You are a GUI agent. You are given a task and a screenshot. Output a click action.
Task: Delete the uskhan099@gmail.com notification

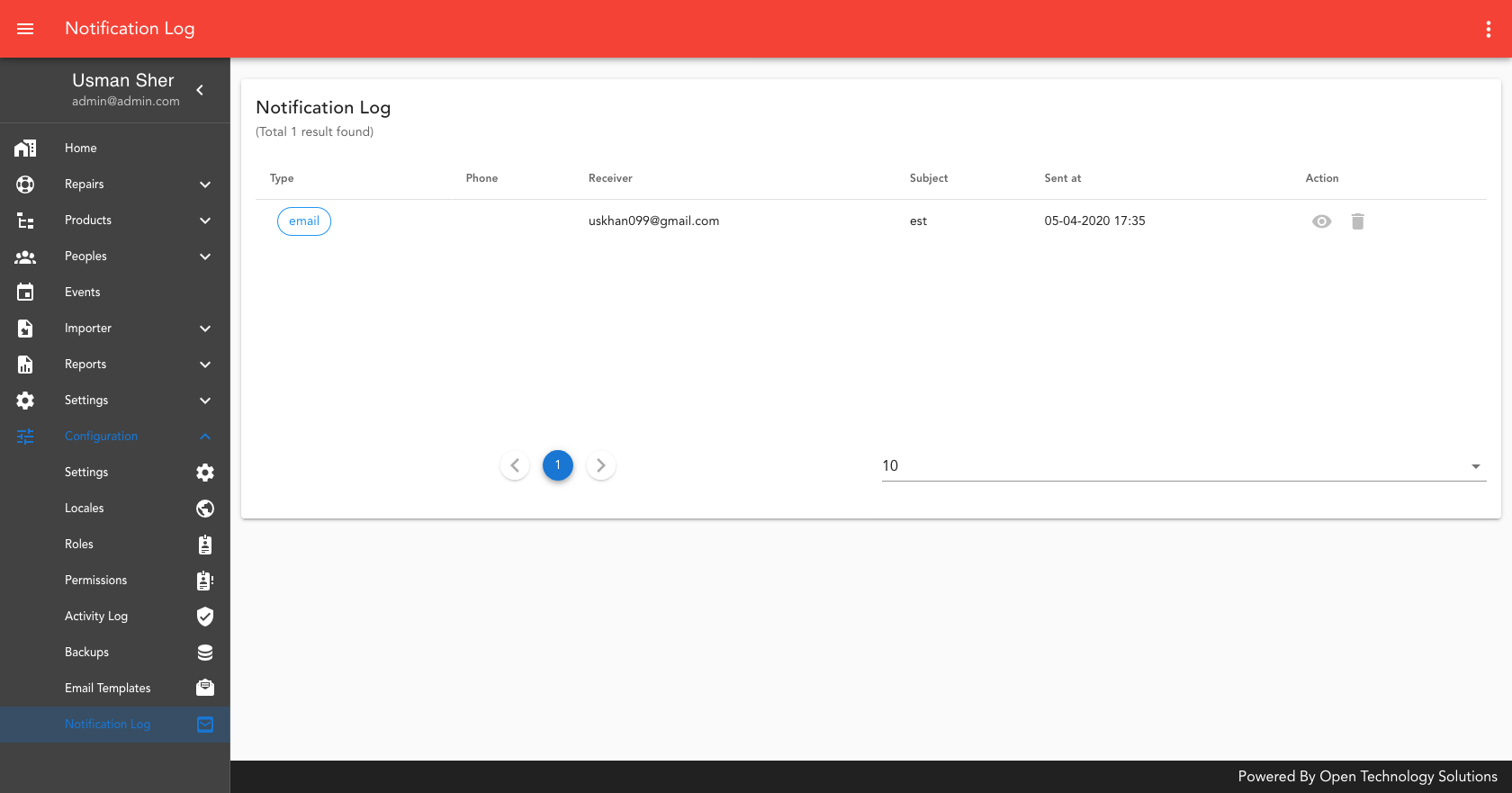(x=1358, y=221)
